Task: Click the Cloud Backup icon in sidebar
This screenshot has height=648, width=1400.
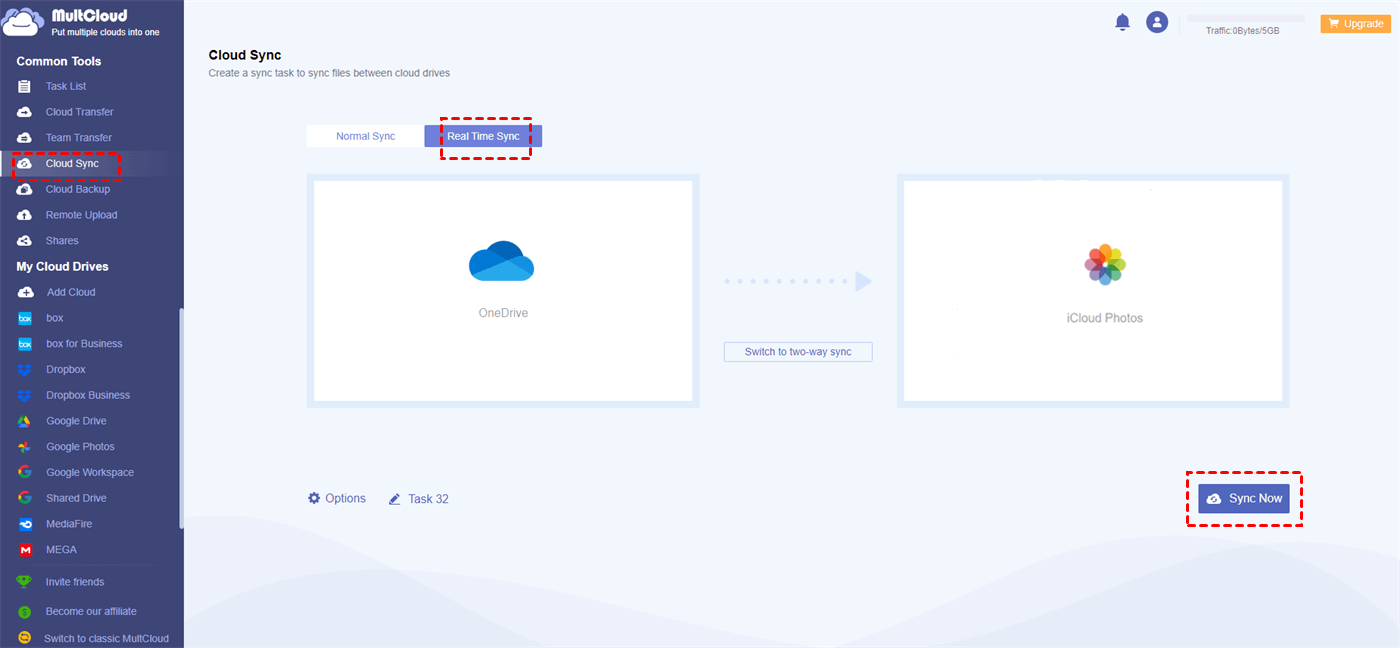Action: [25, 189]
